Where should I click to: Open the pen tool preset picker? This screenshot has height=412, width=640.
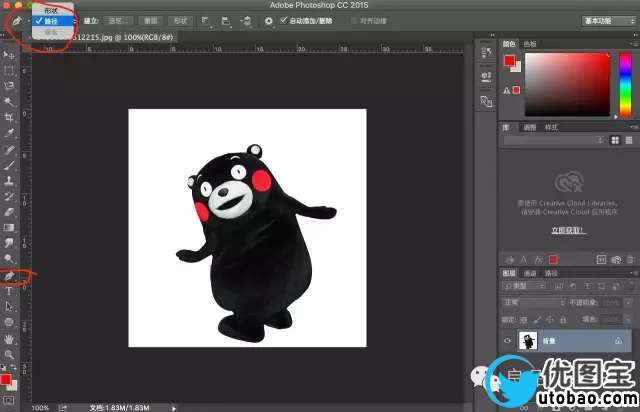point(19,21)
